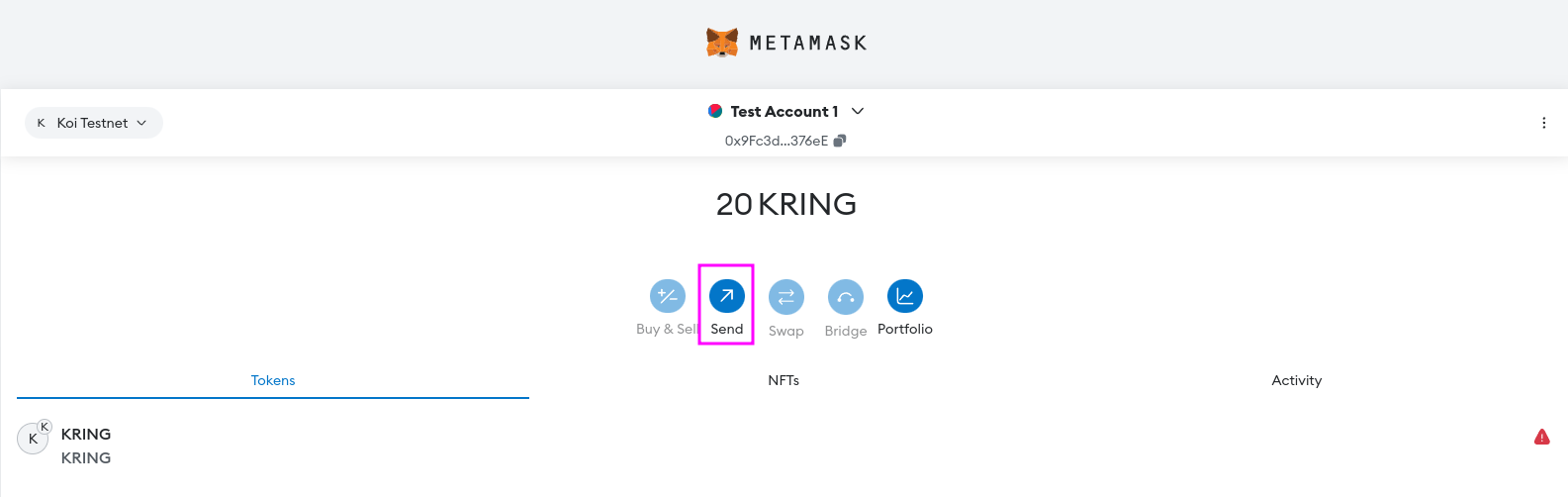Copy the account address via copy icon
Viewport: 1568px width, 497px height.
840,141
